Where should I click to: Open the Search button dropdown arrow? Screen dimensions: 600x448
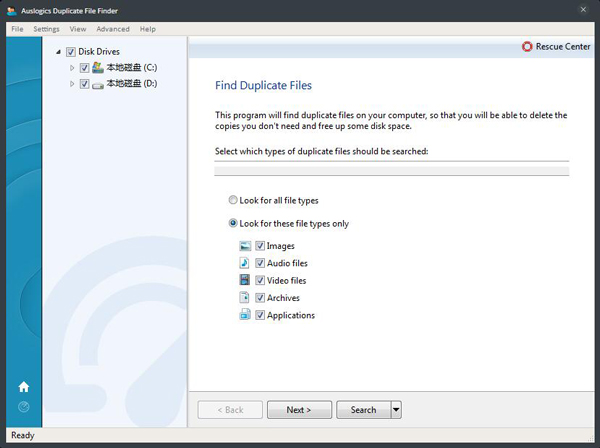(396, 410)
